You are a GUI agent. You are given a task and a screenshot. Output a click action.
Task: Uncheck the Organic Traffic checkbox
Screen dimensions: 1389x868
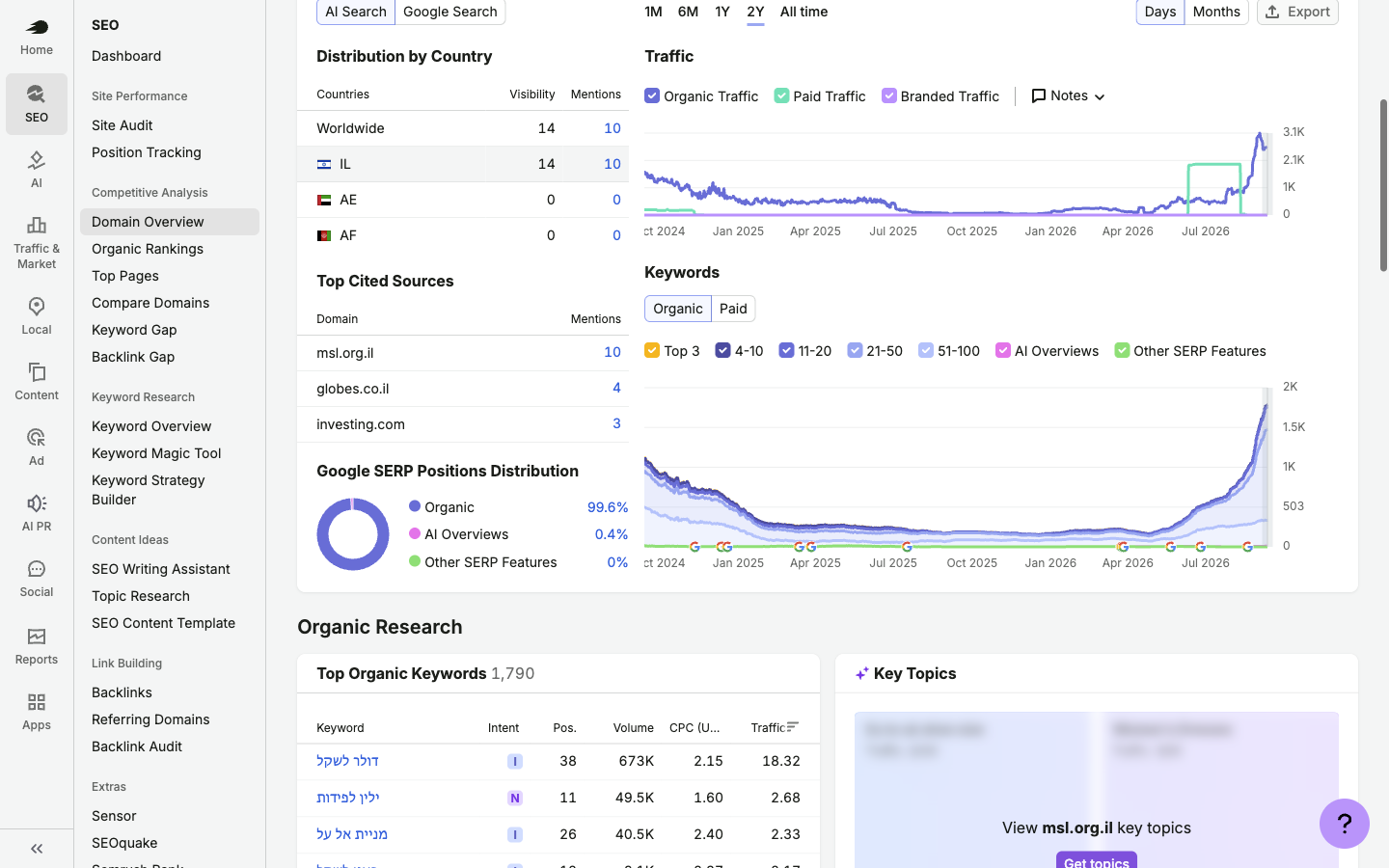[652, 95]
